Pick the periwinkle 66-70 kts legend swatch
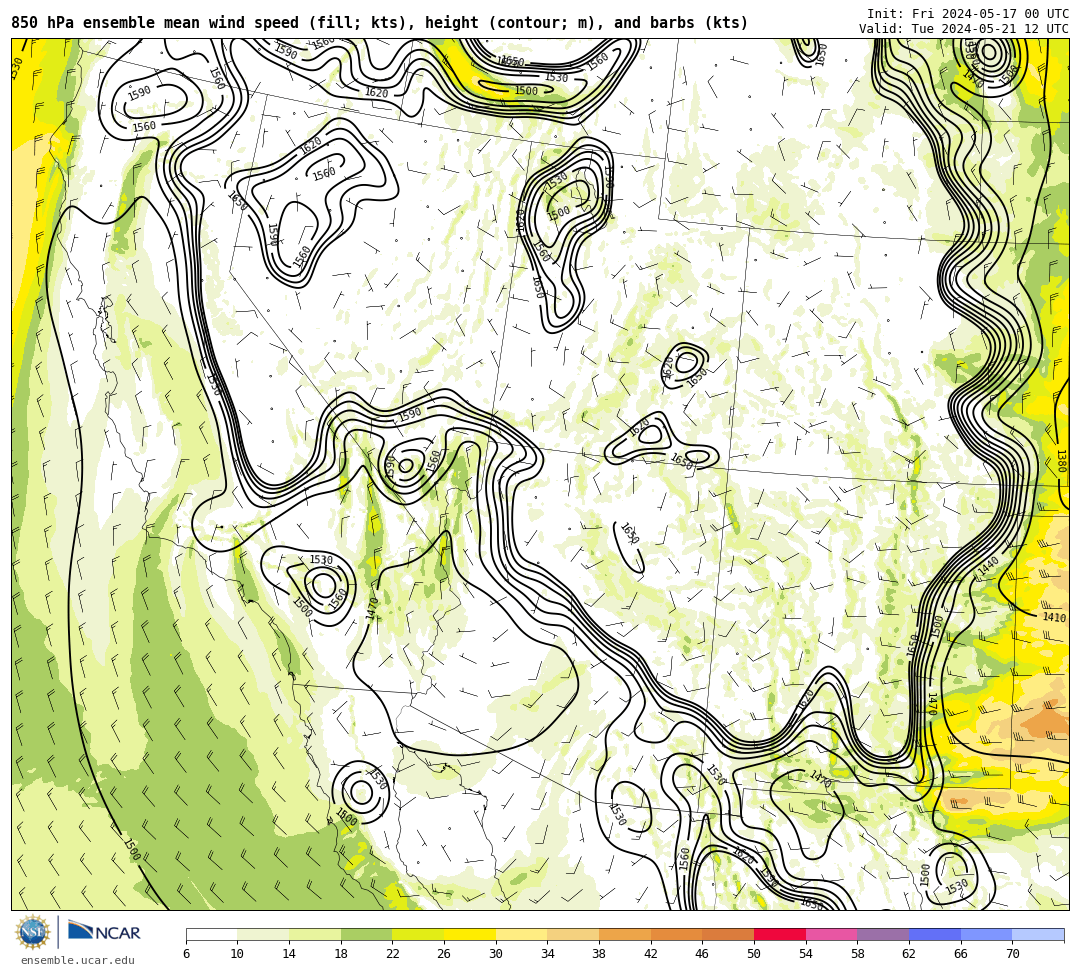 986,934
